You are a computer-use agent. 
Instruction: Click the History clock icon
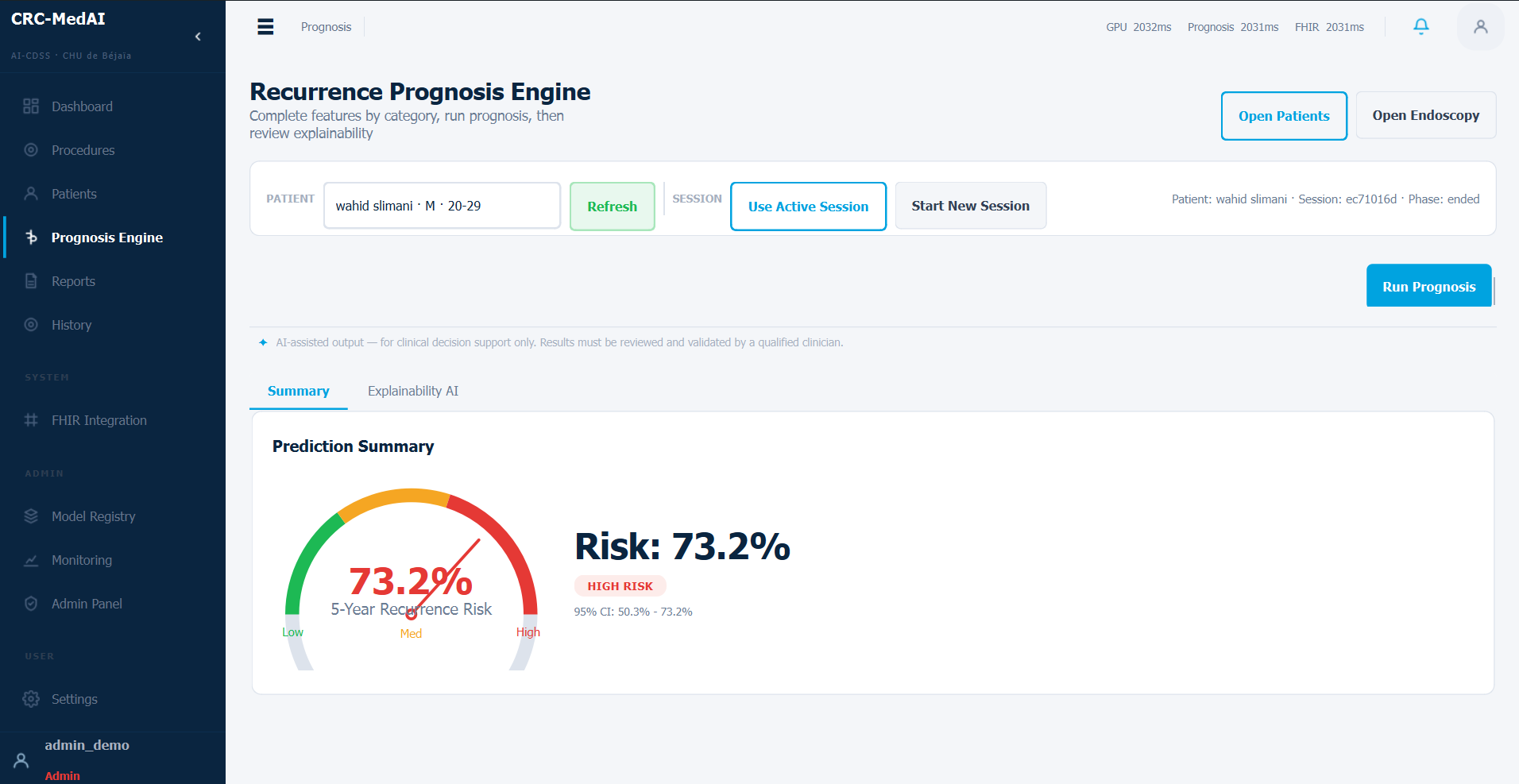(x=31, y=325)
